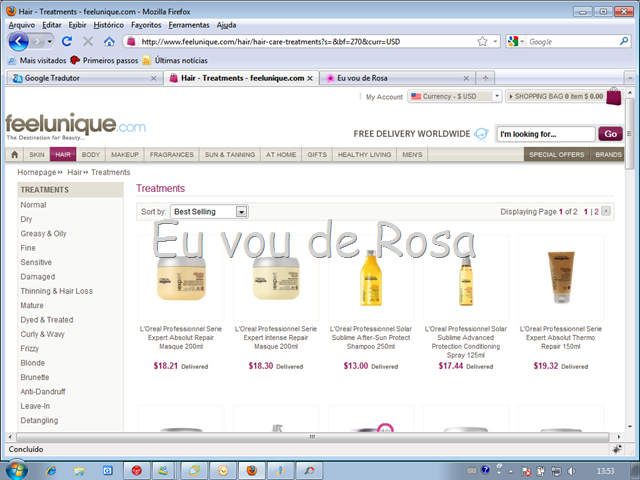640x480 pixels.
Task: Switch to the Eu vou de Rosa tab
Action: [398, 78]
